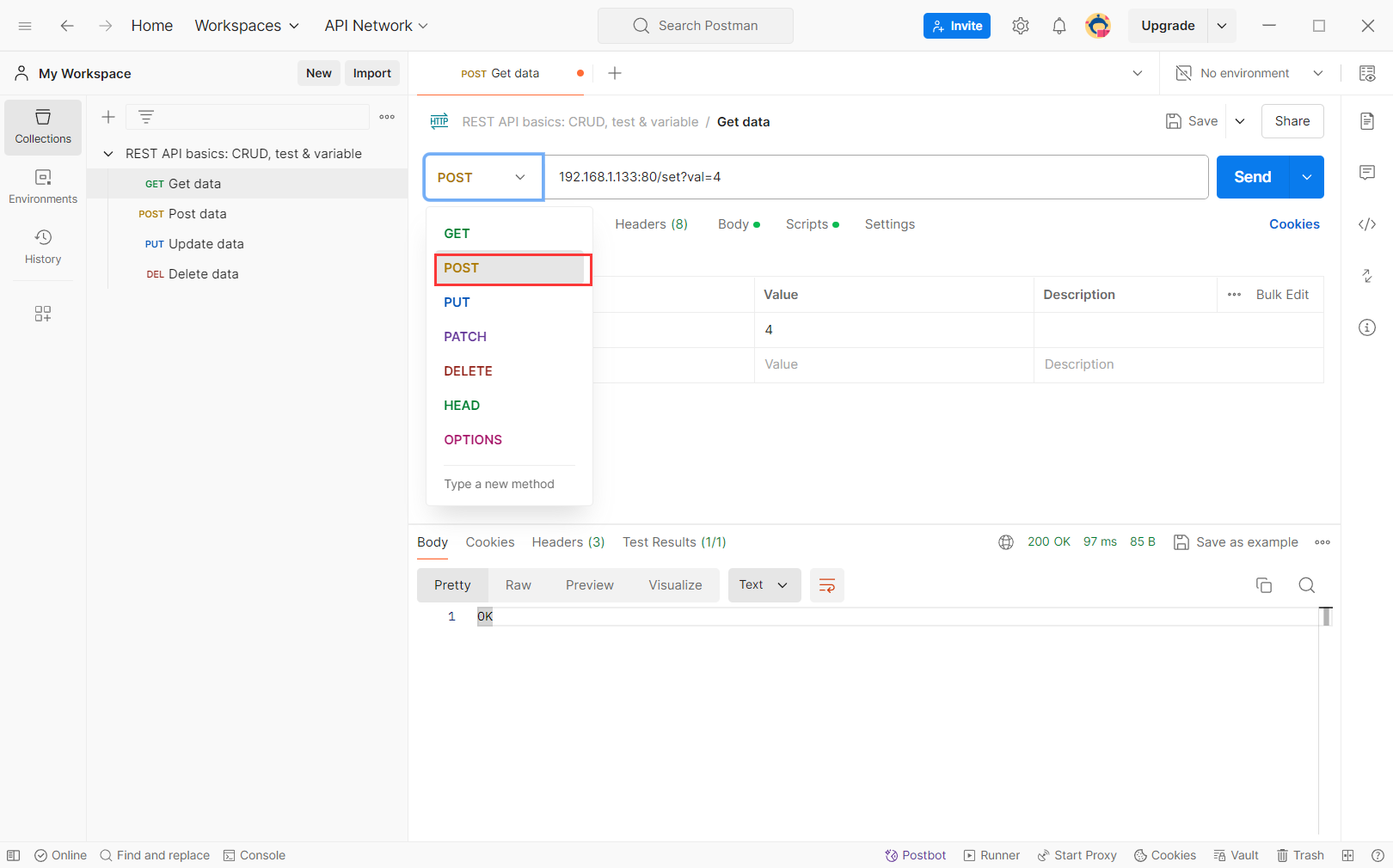Viewport: 1393px width, 868px height.
Task: Open Collections in the sidebar
Action: (43, 127)
